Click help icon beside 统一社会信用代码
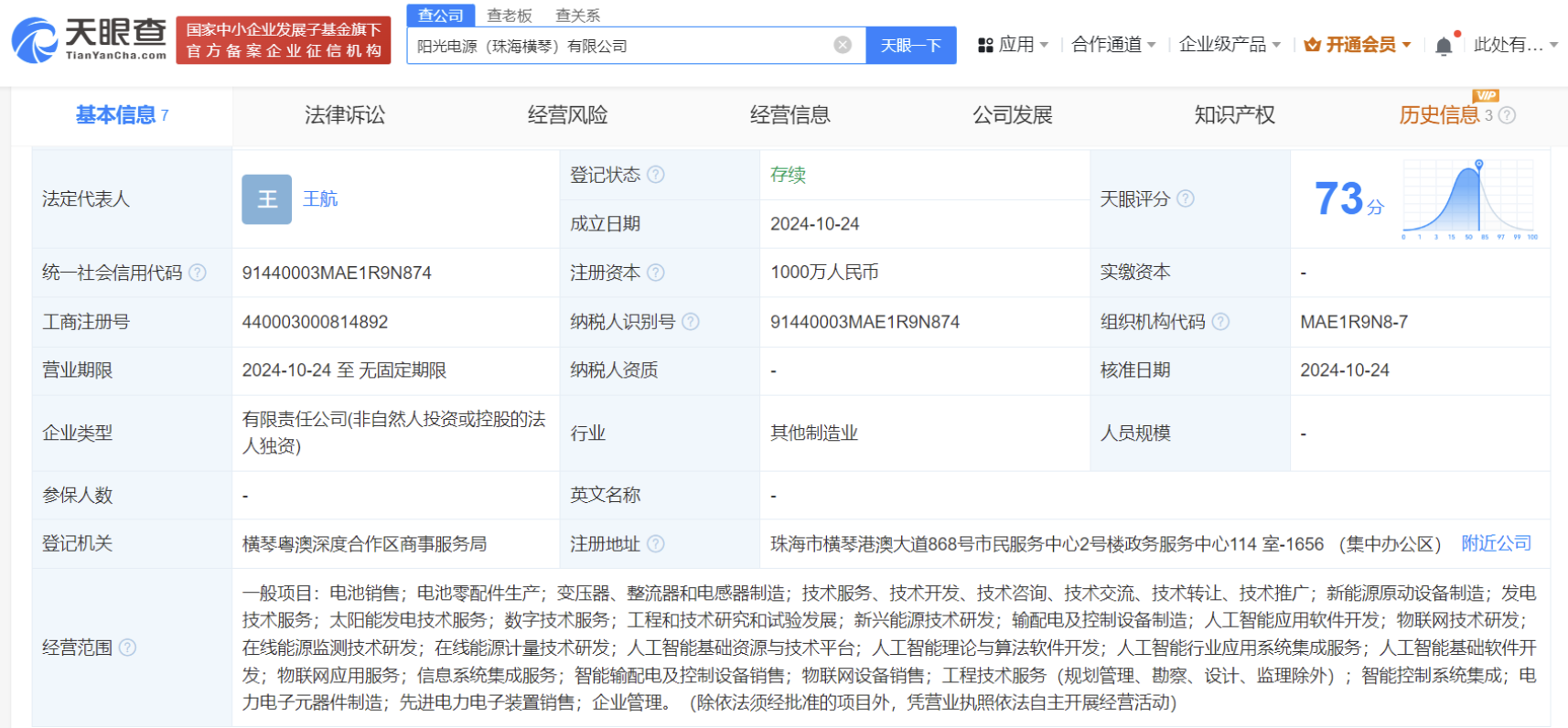 click(198, 273)
